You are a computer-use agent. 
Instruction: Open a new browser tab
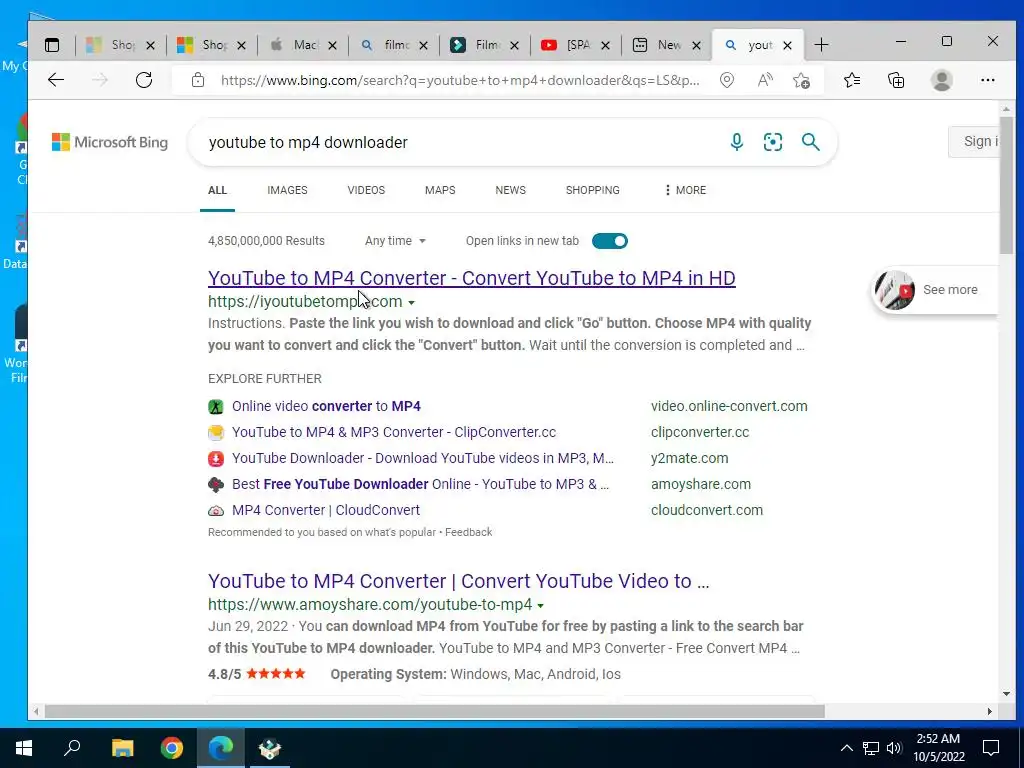822,45
